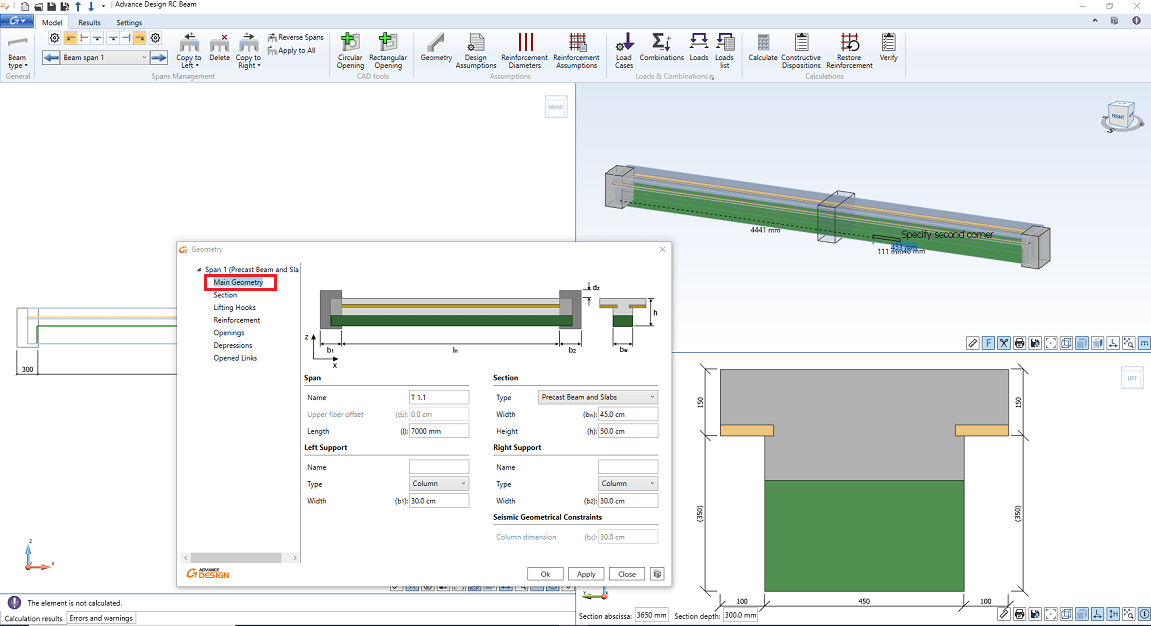Open Reinforcement Diameters
This screenshot has width=1151, height=626.
[524, 51]
